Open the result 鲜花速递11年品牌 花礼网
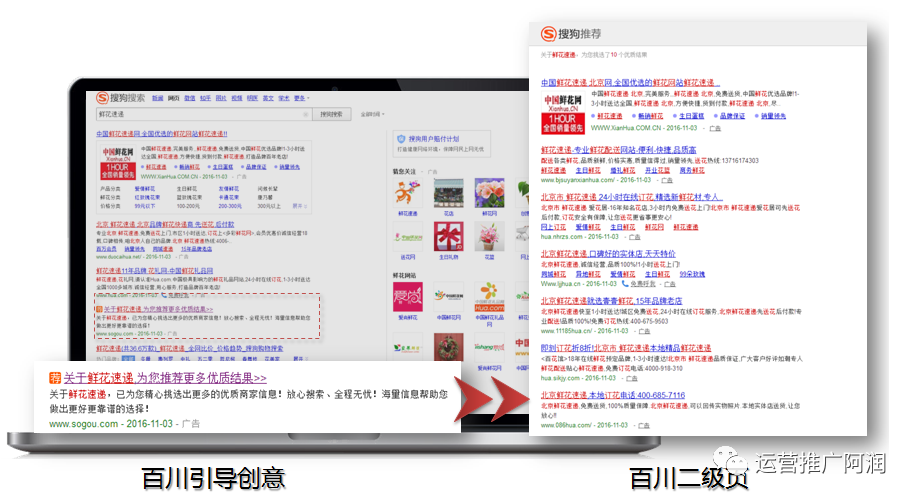Viewport: 916px width, 503px height. click(x=155, y=270)
